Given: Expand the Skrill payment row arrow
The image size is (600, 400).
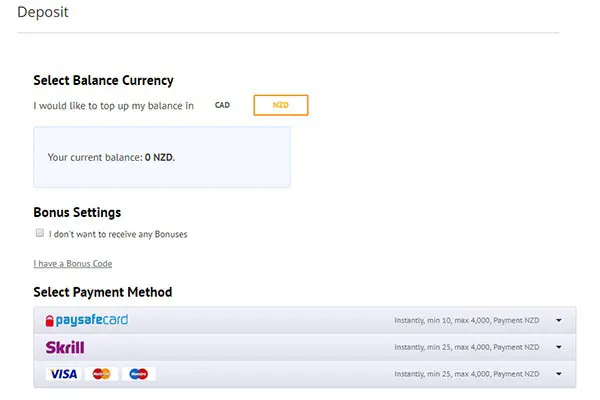Looking at the screenshot, I should tap(559, 348).
